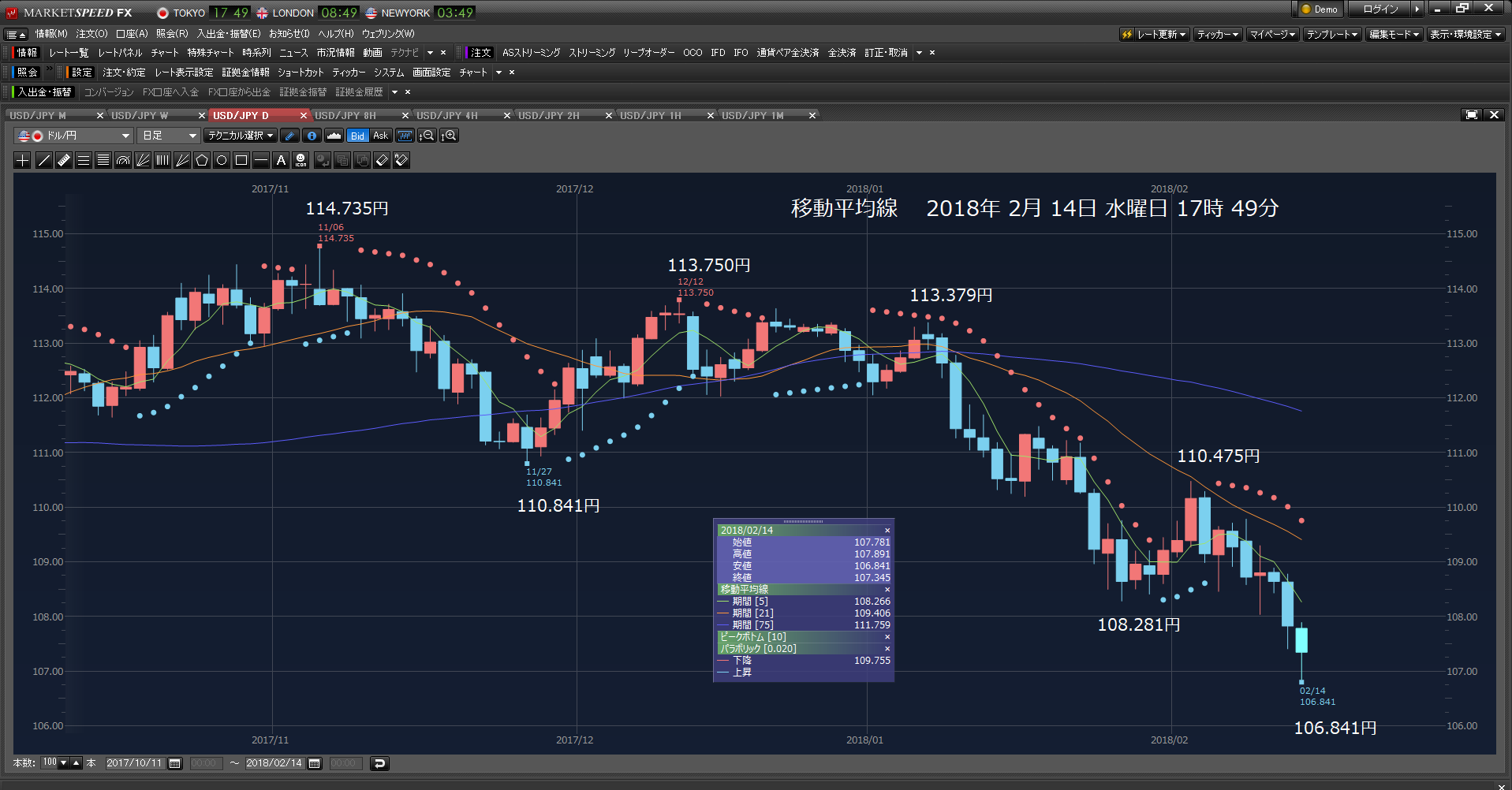Select the Fibonacci fan tool

click(x=143, y=160)
